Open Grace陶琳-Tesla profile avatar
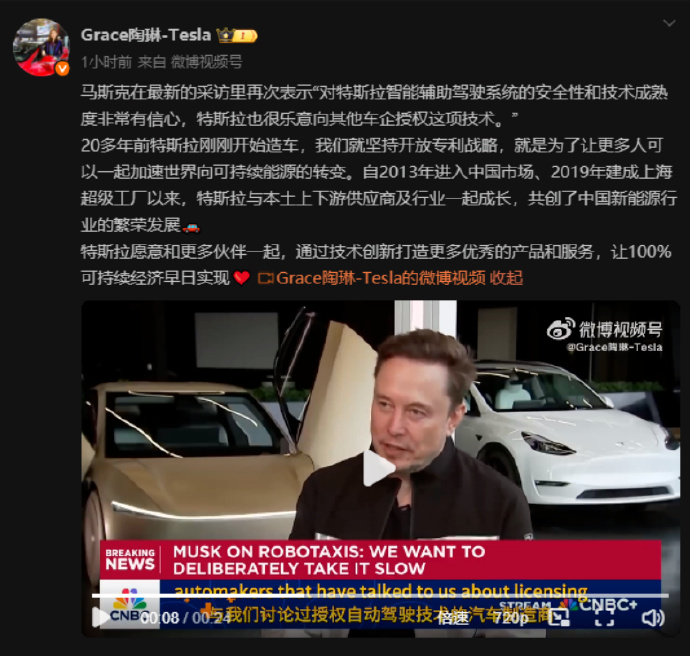This screenshot has width=690, height=656. 41,47
